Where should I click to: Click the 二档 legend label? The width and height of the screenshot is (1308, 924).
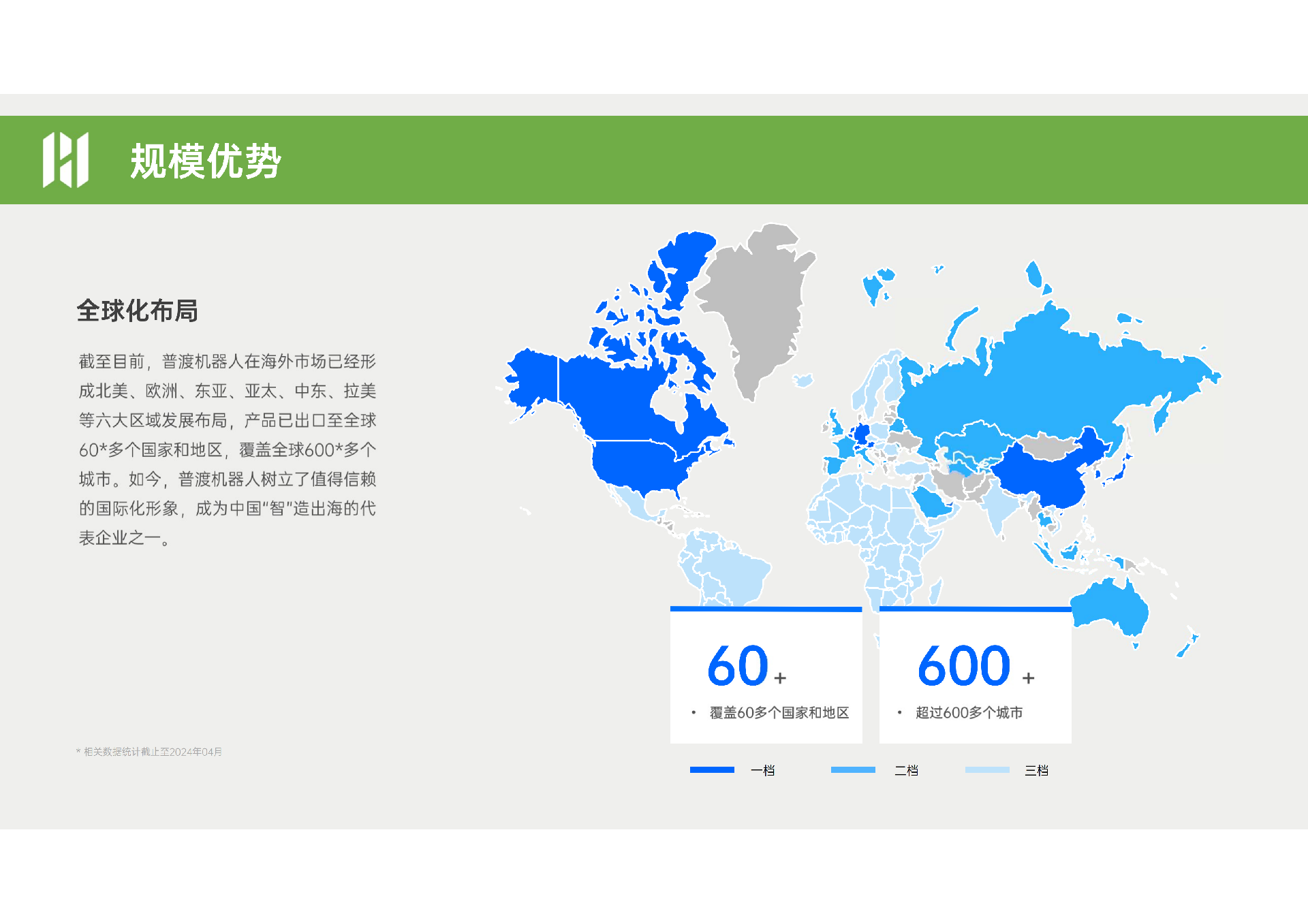tap(906, 770)
